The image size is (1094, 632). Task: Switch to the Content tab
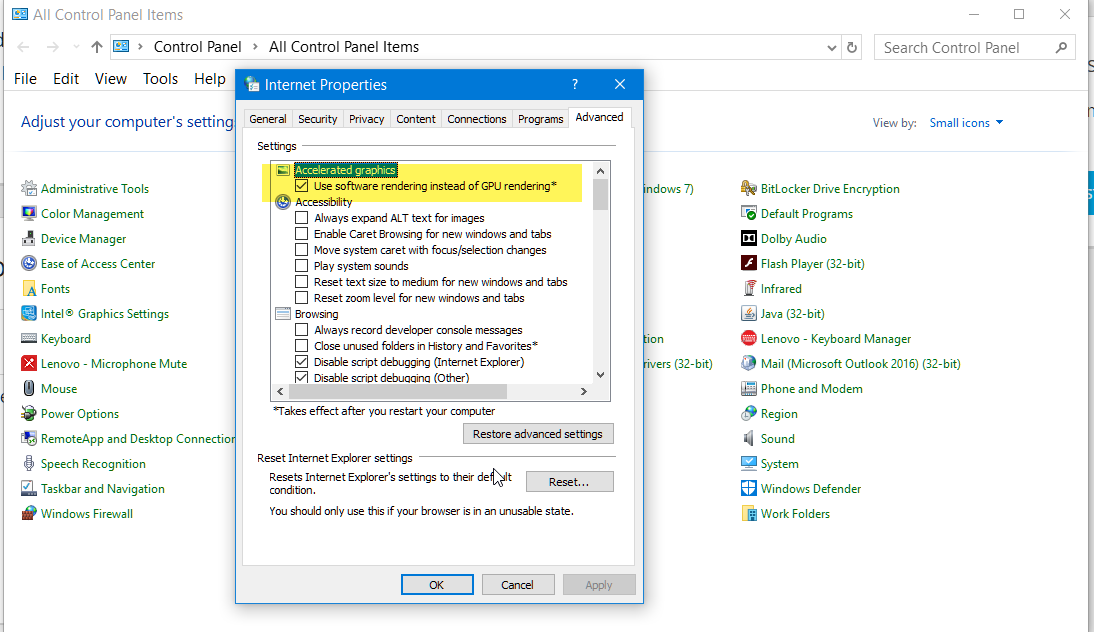416,119
